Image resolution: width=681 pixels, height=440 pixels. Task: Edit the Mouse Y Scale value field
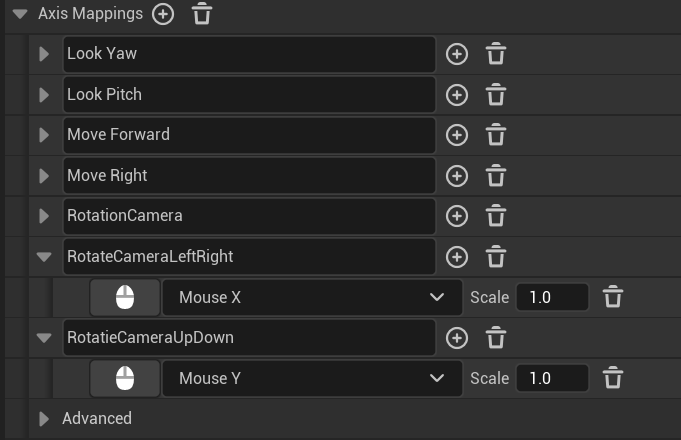(x=551, y=378)
